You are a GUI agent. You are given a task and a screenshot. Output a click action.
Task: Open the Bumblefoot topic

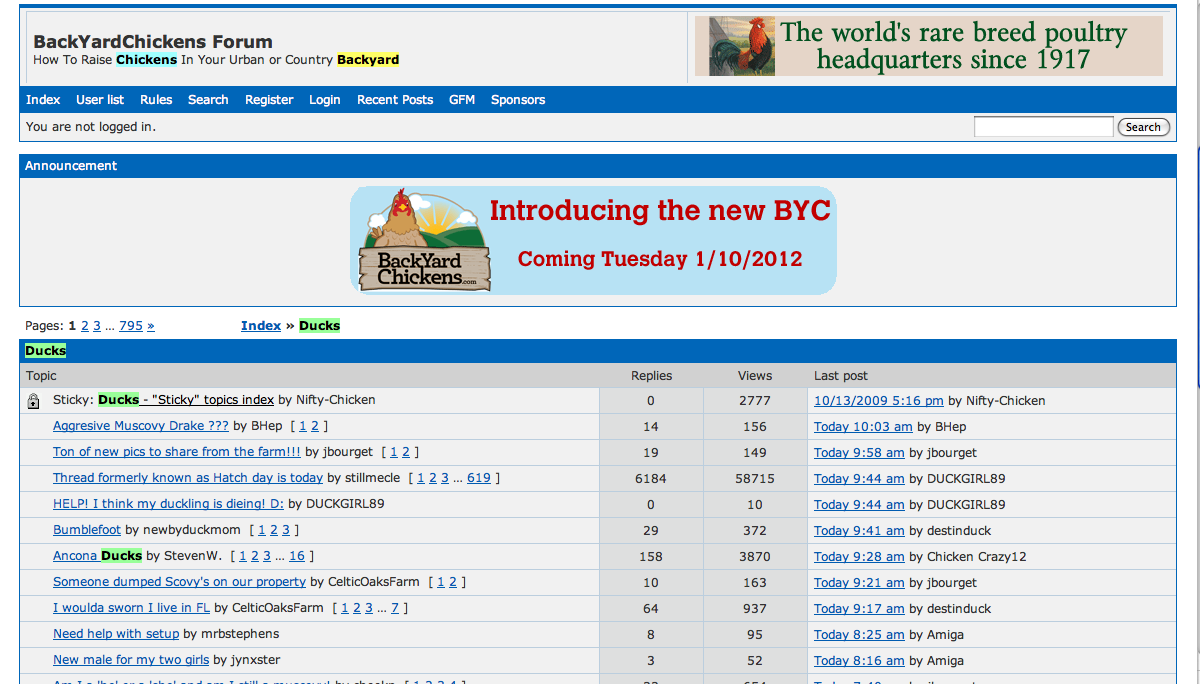click(x=87, y=530)
